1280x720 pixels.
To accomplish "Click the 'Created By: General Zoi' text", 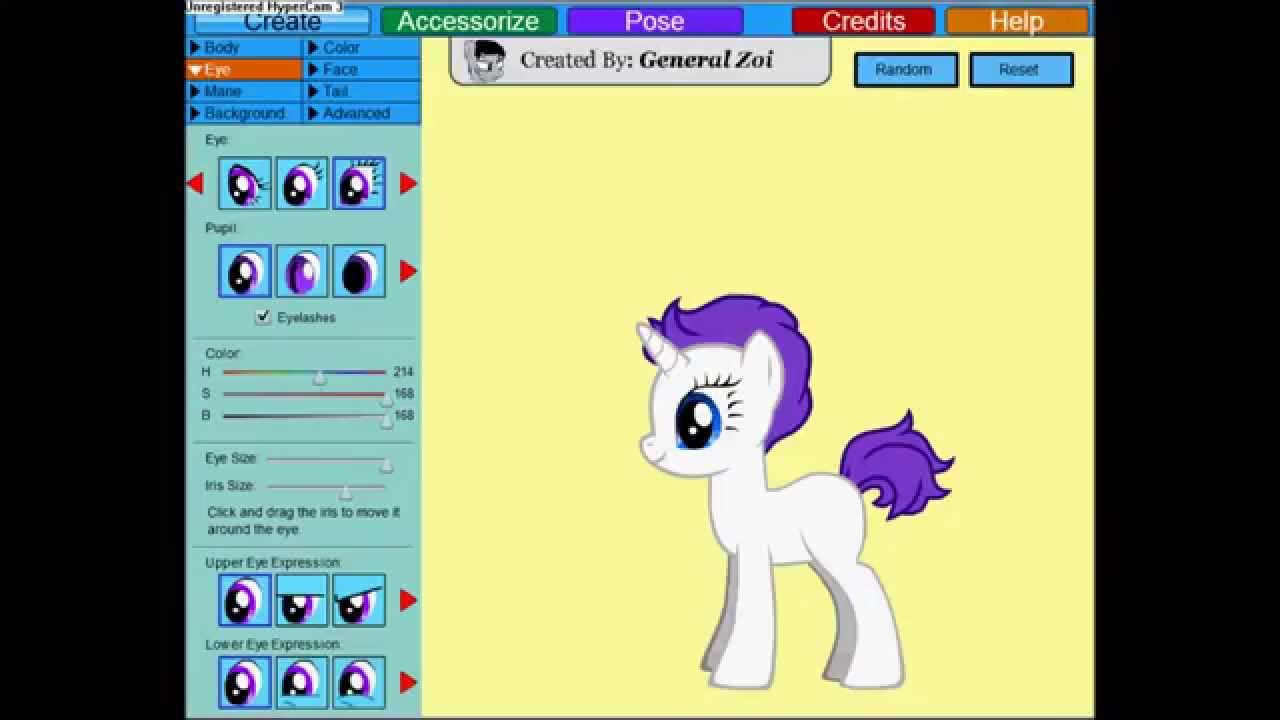I will [647, 60].
